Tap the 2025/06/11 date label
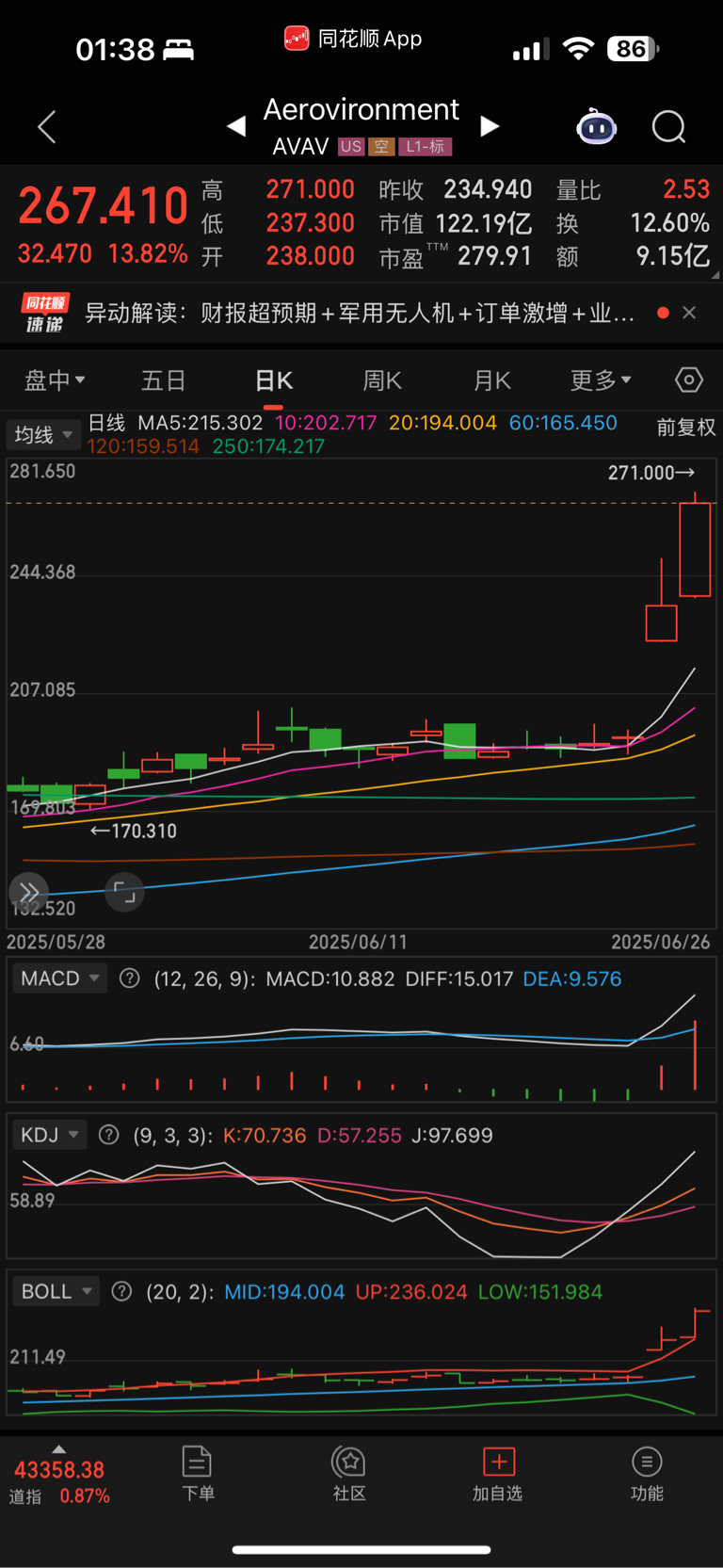 point(359,942)
